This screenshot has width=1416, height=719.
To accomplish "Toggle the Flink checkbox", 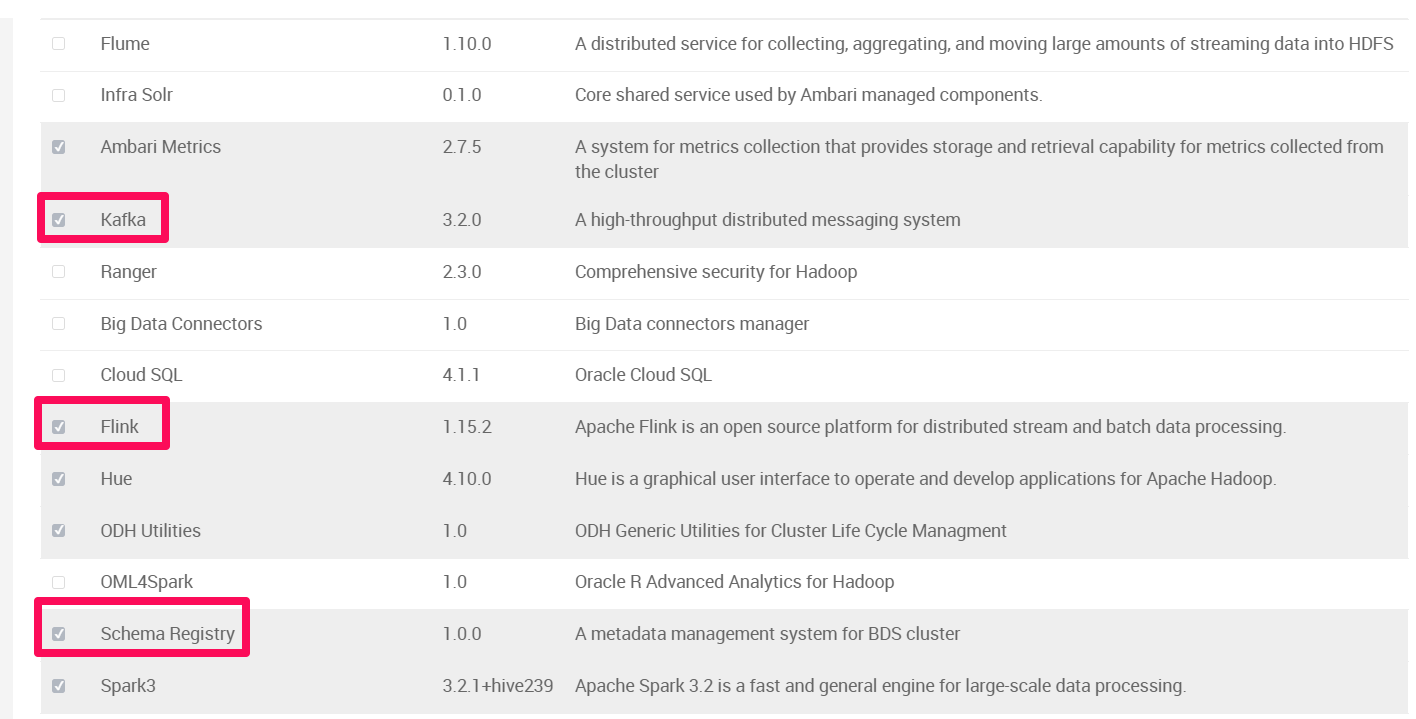I will (x=58, y=427).
